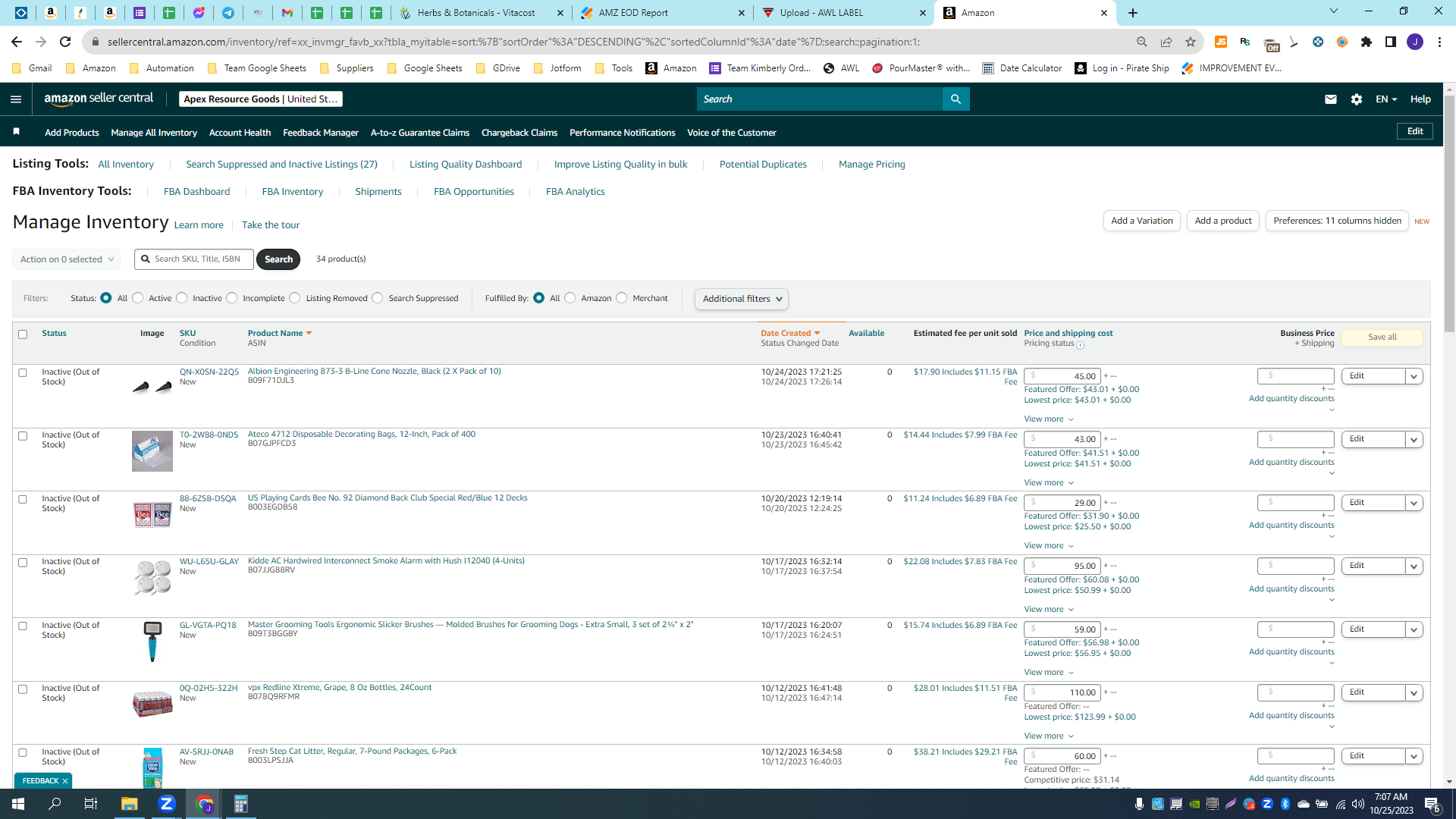Filter Fulfilled By Amazon
Image resolution: width=1456 pixels, height=819 pixels.
click(570, 298)
